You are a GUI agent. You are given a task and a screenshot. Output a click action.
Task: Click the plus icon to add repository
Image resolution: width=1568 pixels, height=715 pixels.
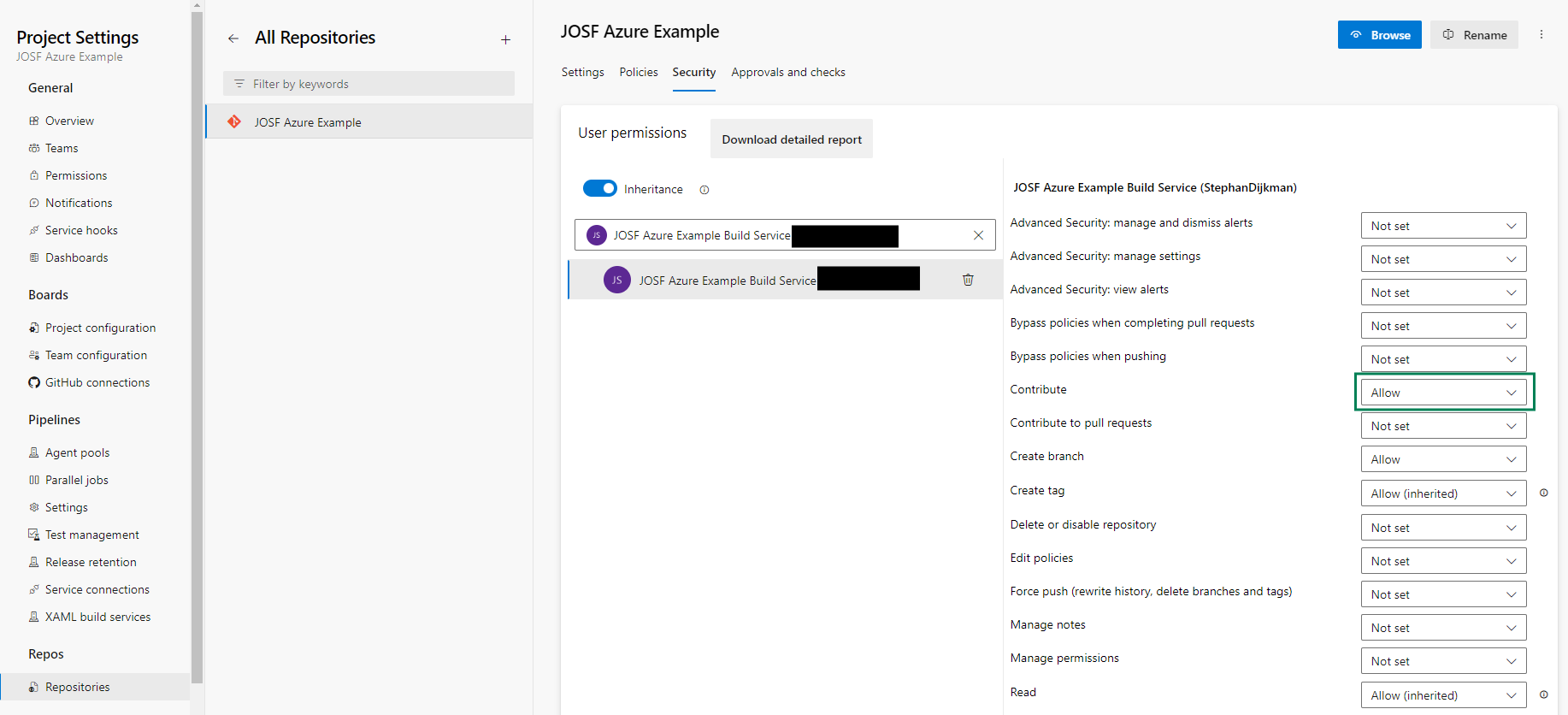coord(505,39)
